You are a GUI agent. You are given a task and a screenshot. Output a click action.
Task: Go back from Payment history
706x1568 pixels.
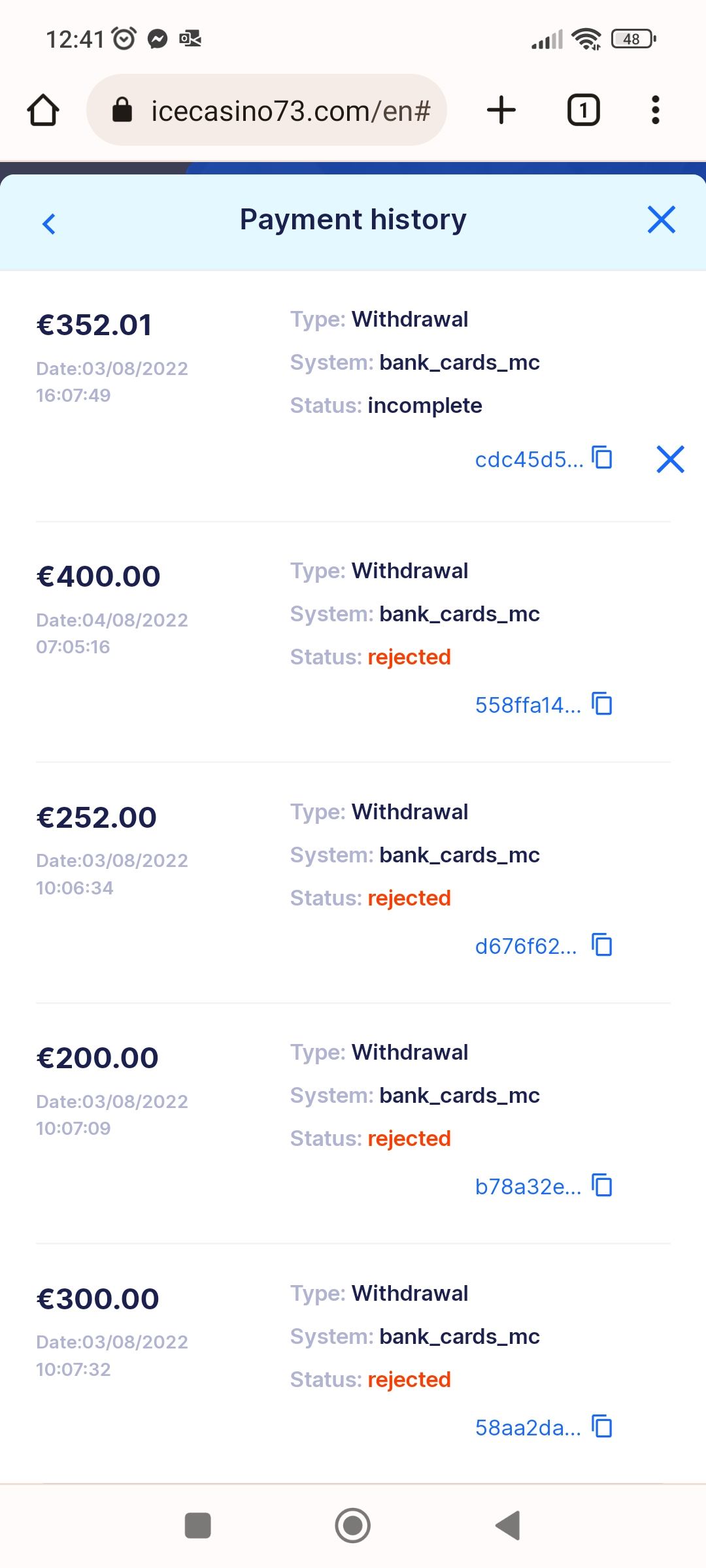click(49, 223)
